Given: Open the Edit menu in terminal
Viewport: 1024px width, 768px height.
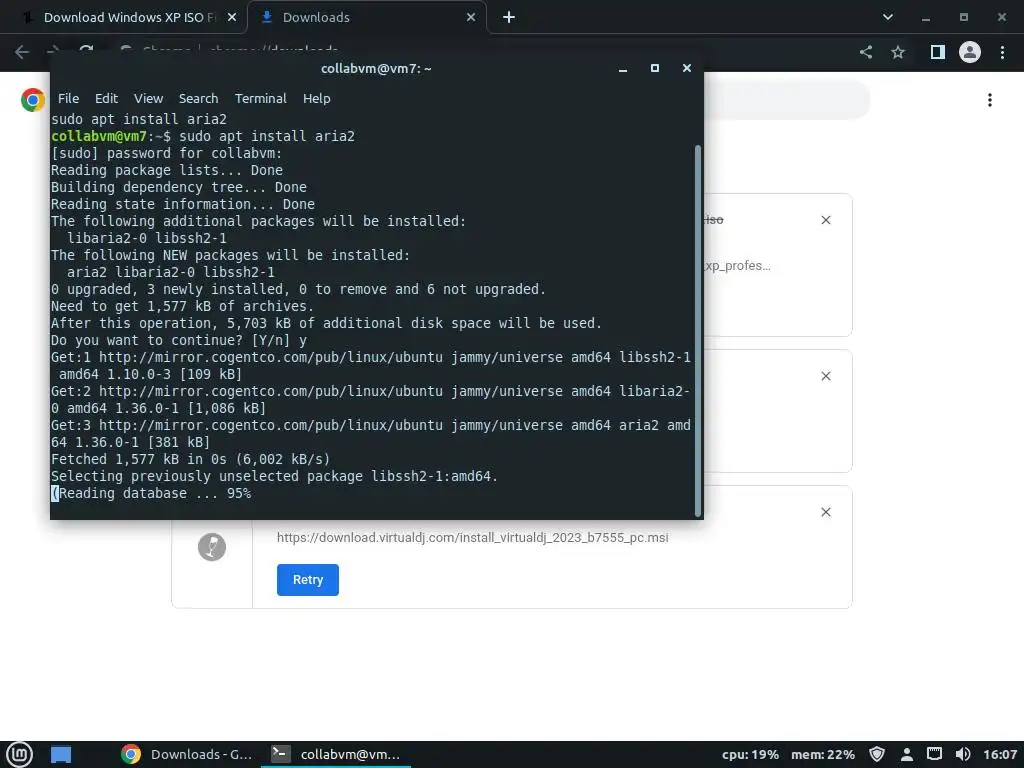Looking at the screenshot, I should (106, 99).
